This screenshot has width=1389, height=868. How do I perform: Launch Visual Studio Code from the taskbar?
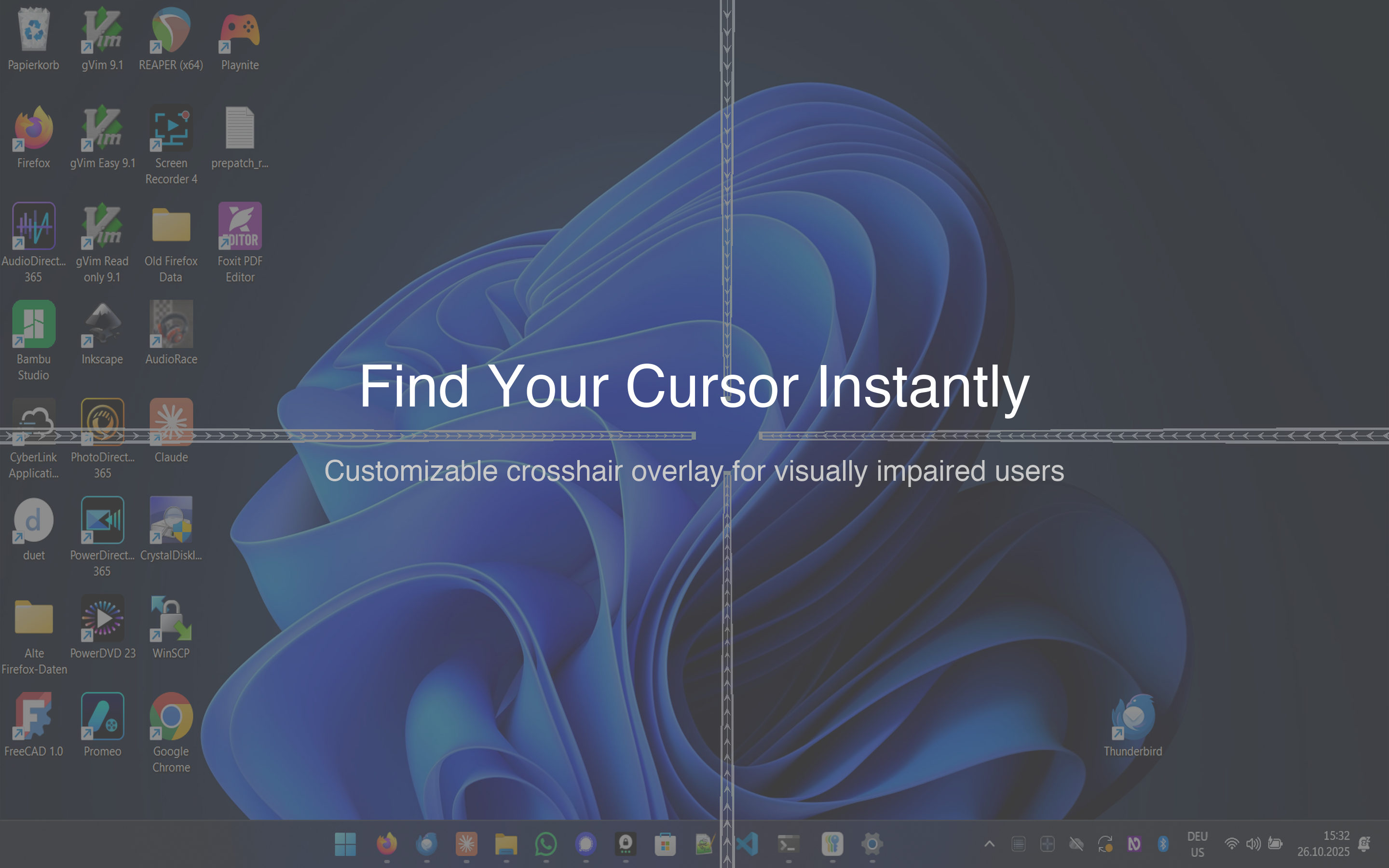748,844
